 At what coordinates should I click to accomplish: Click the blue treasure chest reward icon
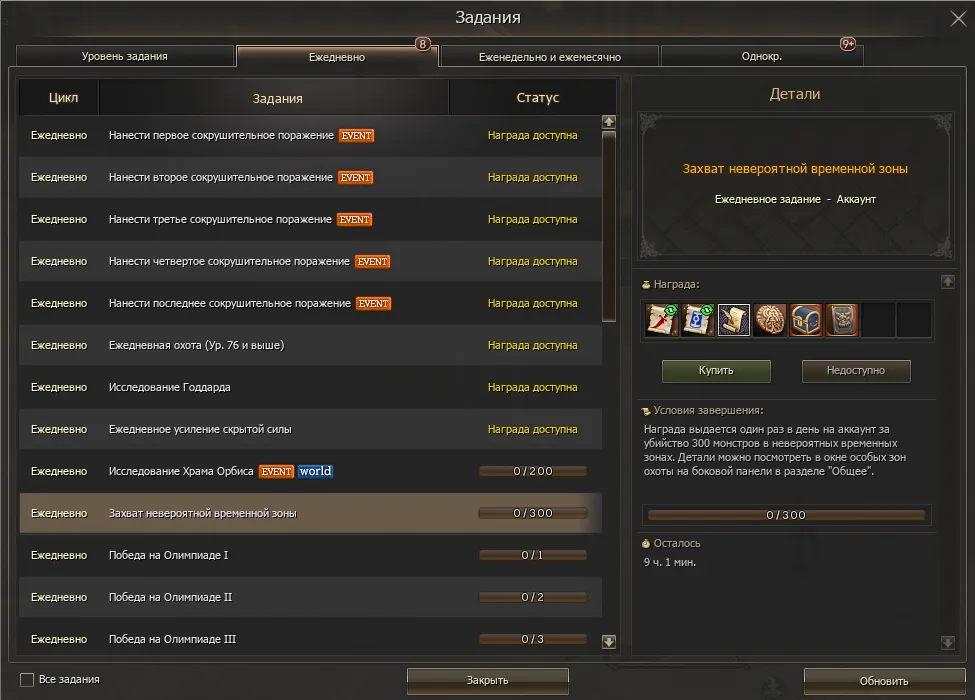click(x=806, y=320)
